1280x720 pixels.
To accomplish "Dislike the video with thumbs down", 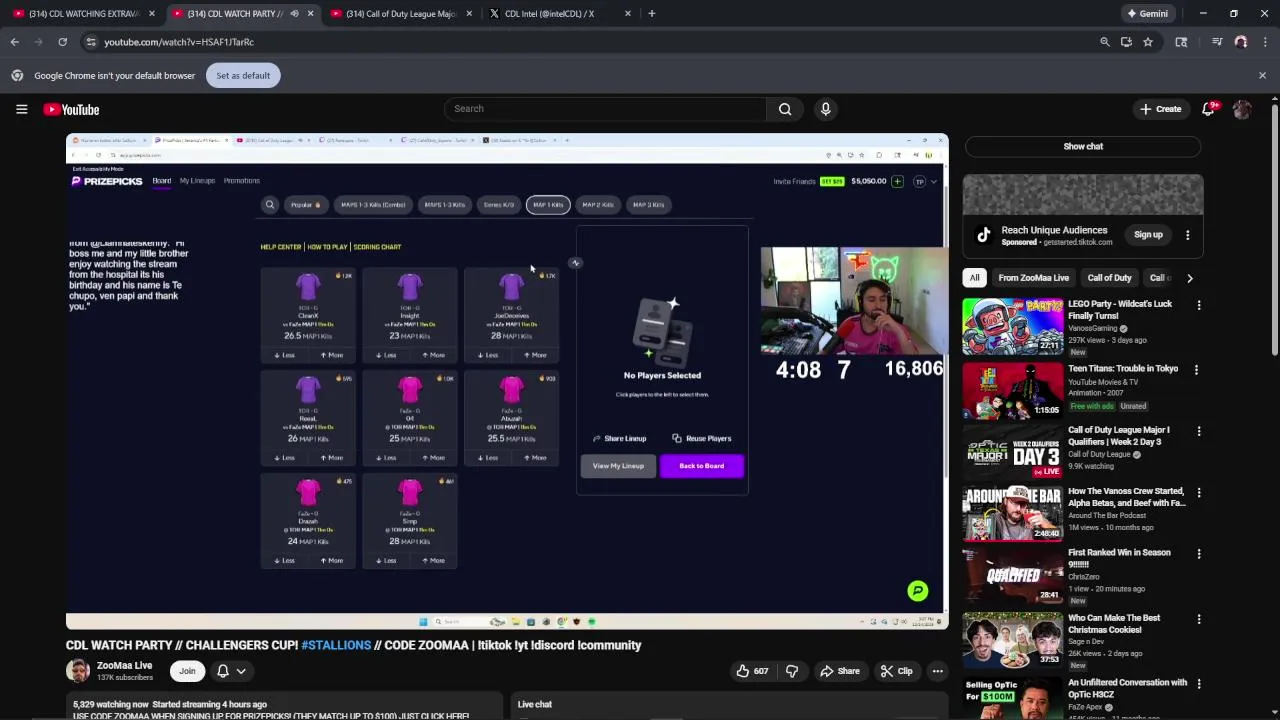I will pos(792,671).
